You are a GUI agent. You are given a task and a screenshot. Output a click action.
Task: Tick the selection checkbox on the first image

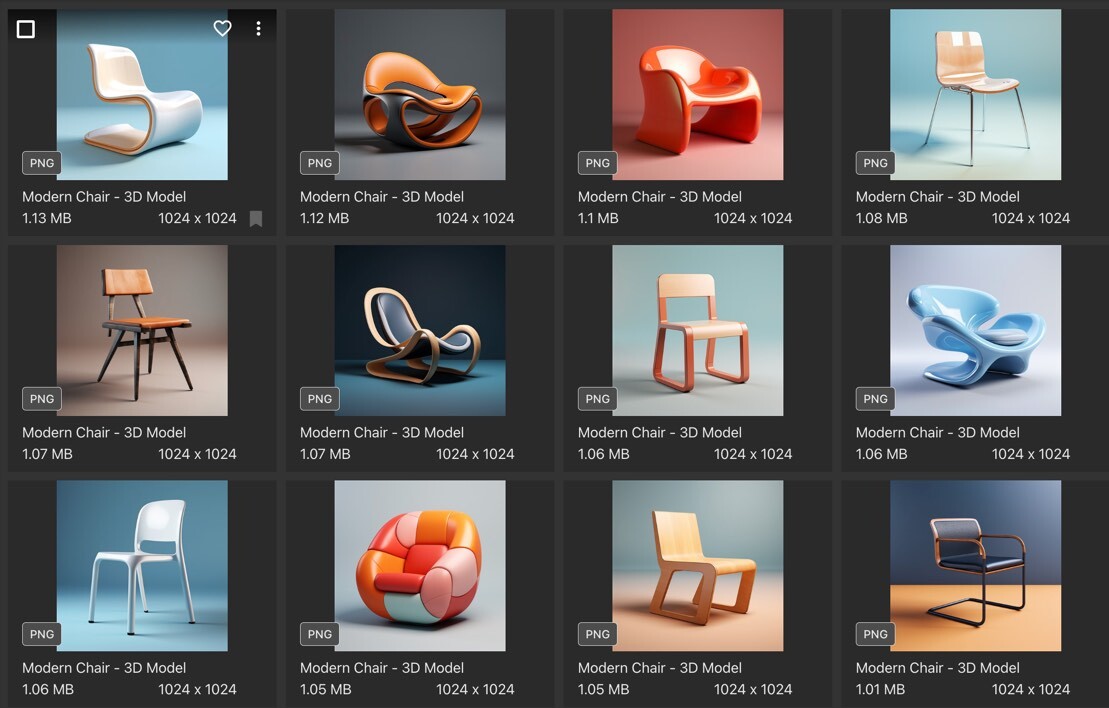(x=26, y=29)
